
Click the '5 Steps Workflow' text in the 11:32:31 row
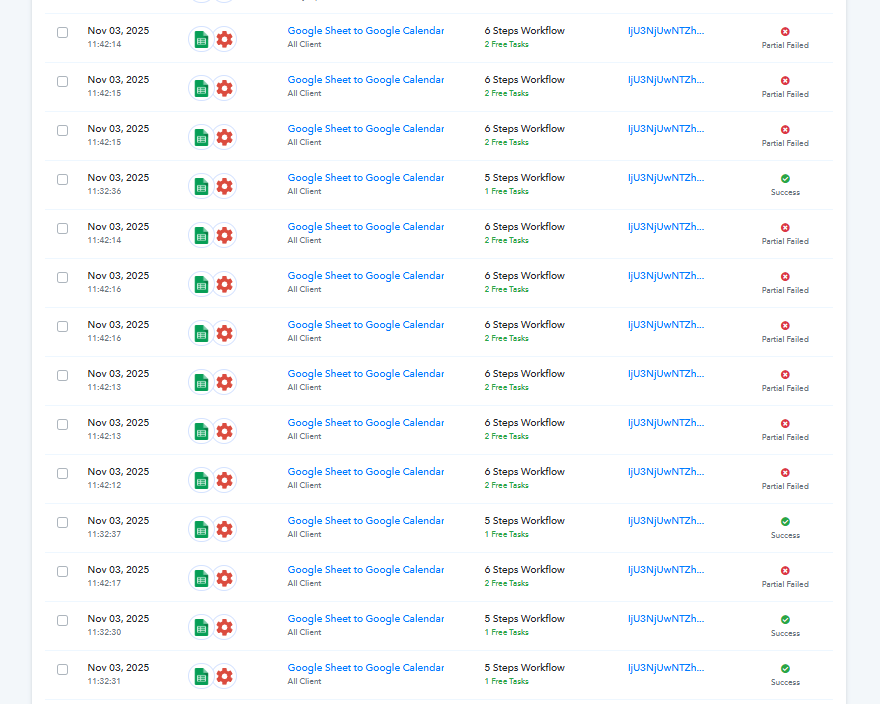(x=525, y=668)
